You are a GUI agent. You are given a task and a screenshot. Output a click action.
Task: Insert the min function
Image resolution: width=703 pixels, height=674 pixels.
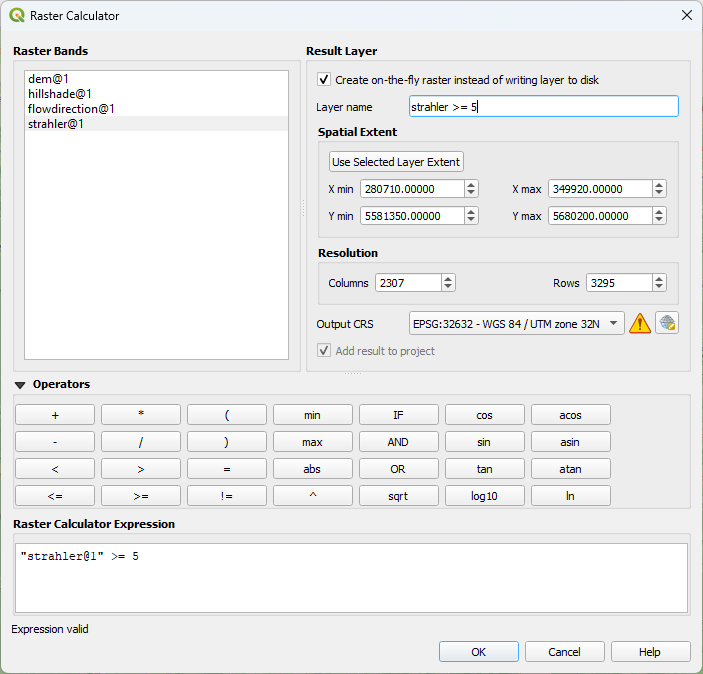[x=312, y=415]
